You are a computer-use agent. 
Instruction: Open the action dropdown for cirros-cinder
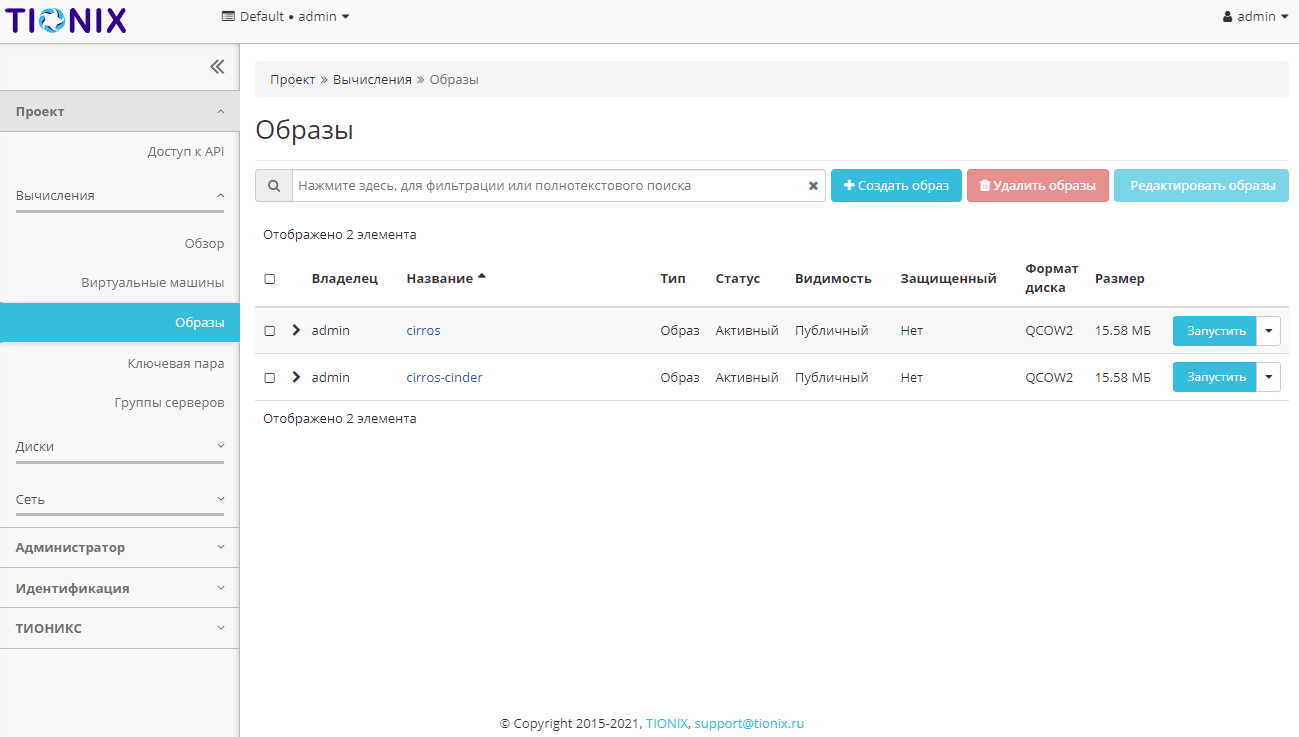[1268, 378]
